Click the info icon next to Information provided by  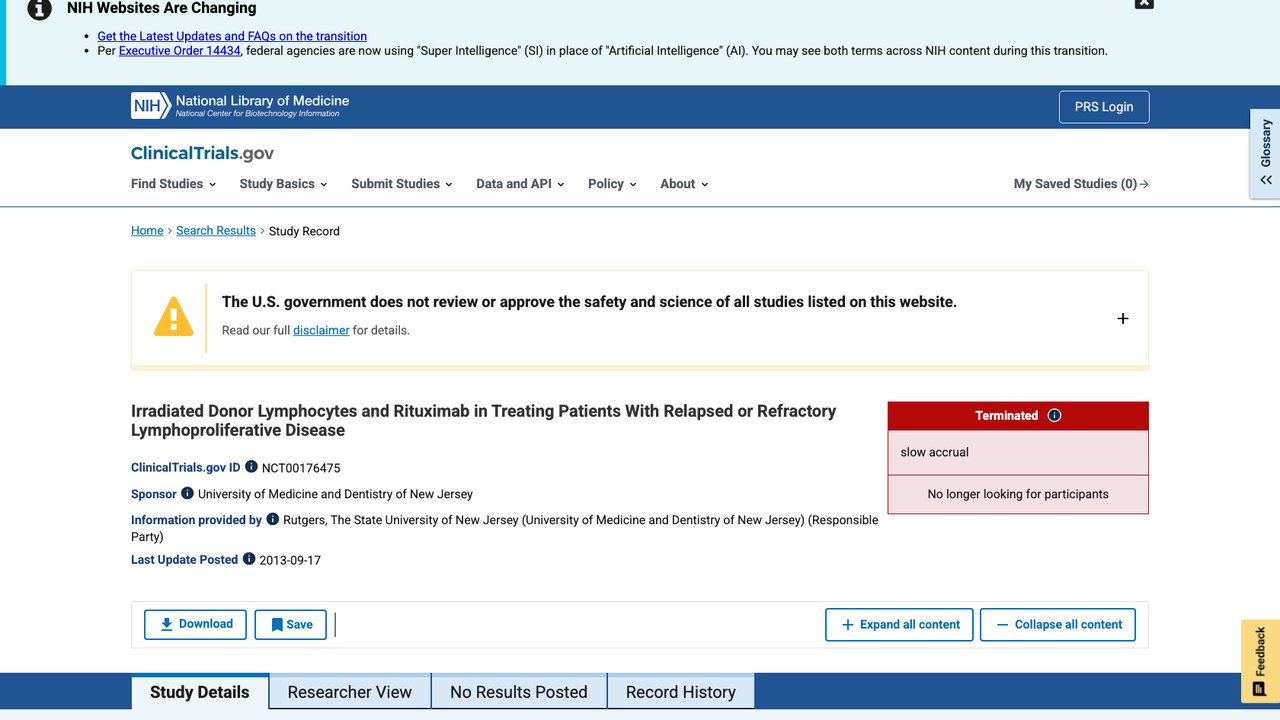pyautogui.click(x=272, y=519)
